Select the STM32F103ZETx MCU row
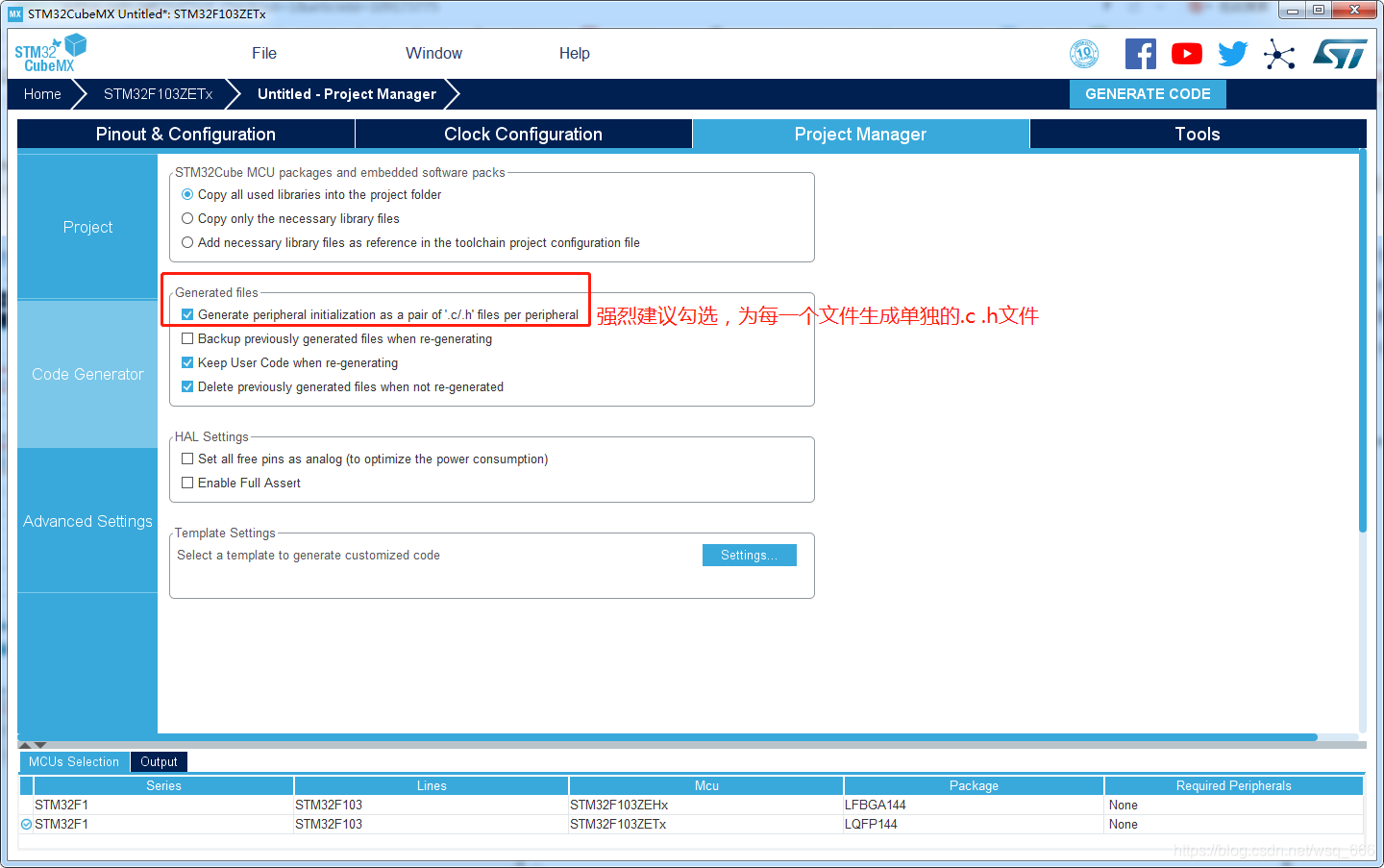Screen dimensions: 1384x868 (x=691, y=824)
